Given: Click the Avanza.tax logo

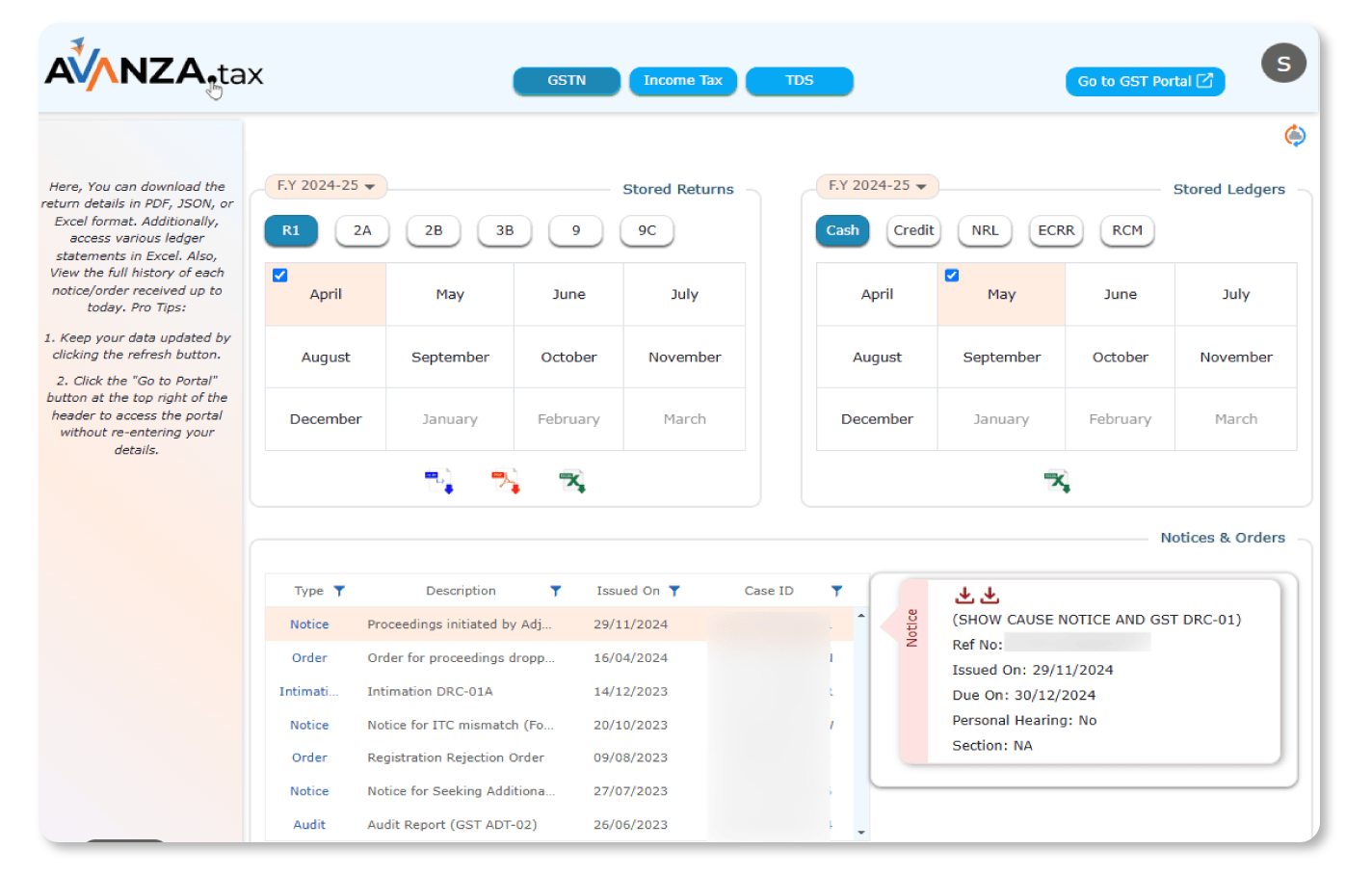Looking at the screenshot, I should (154, 68).
